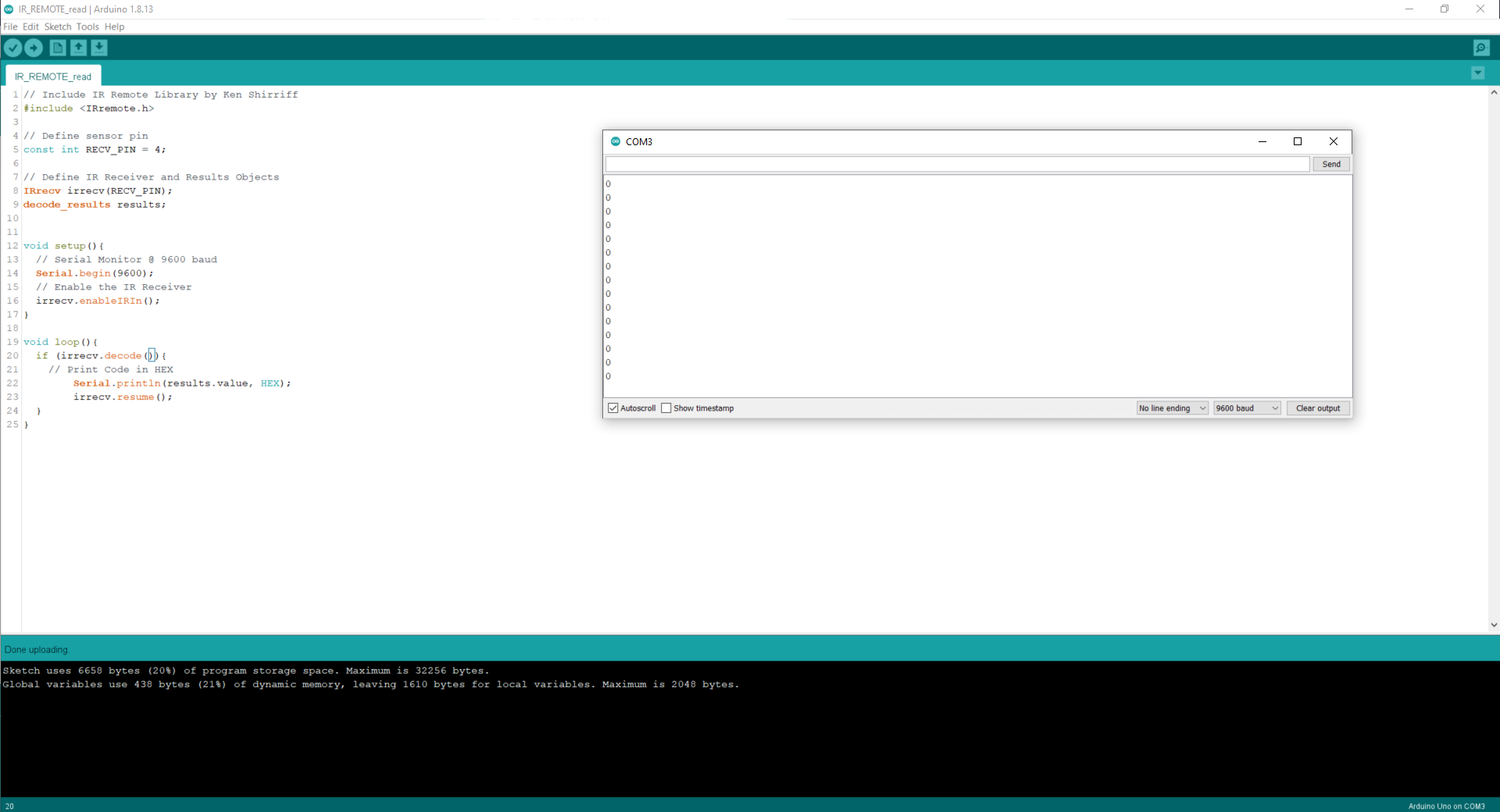
Task: Open the 9600 baud rate dropdown
Action: click(x=1245, y=408)
